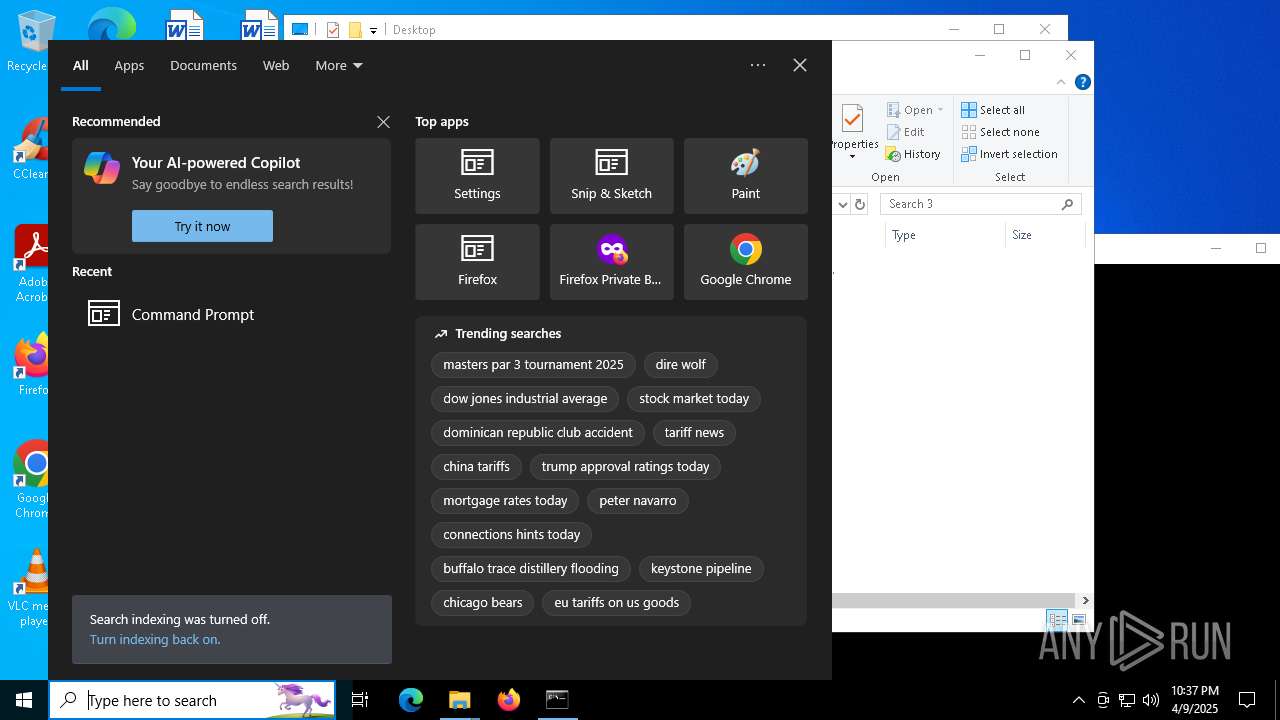The height and width of the screenshot is (720, 1280).
Task: Open notification center icon
Action: click(x=1247, y=700)
